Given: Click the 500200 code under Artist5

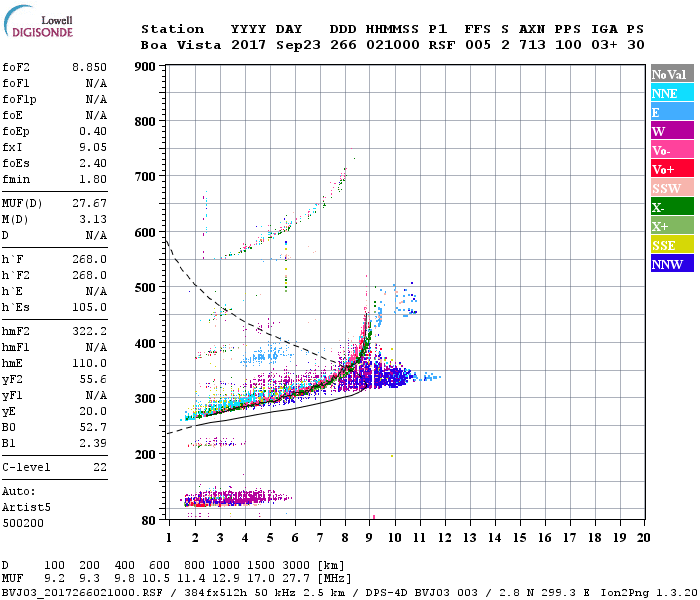Looking at the screenshot, I should click(x=23, y=523).
